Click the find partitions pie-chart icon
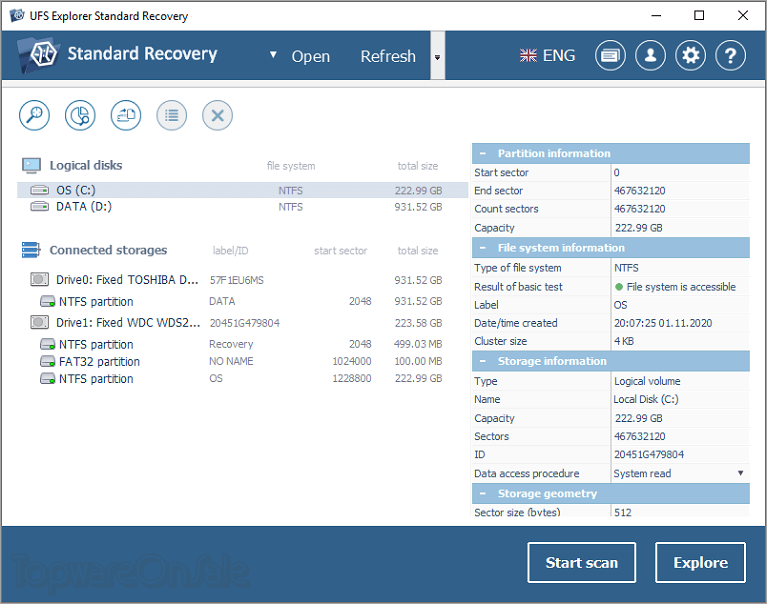 [80, 115]
